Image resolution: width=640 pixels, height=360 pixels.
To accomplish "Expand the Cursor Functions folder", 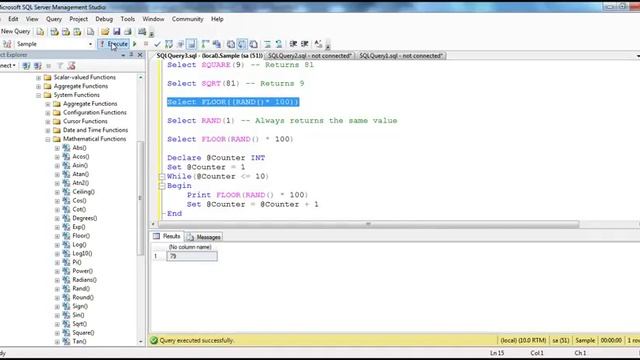I will point(48,122).
